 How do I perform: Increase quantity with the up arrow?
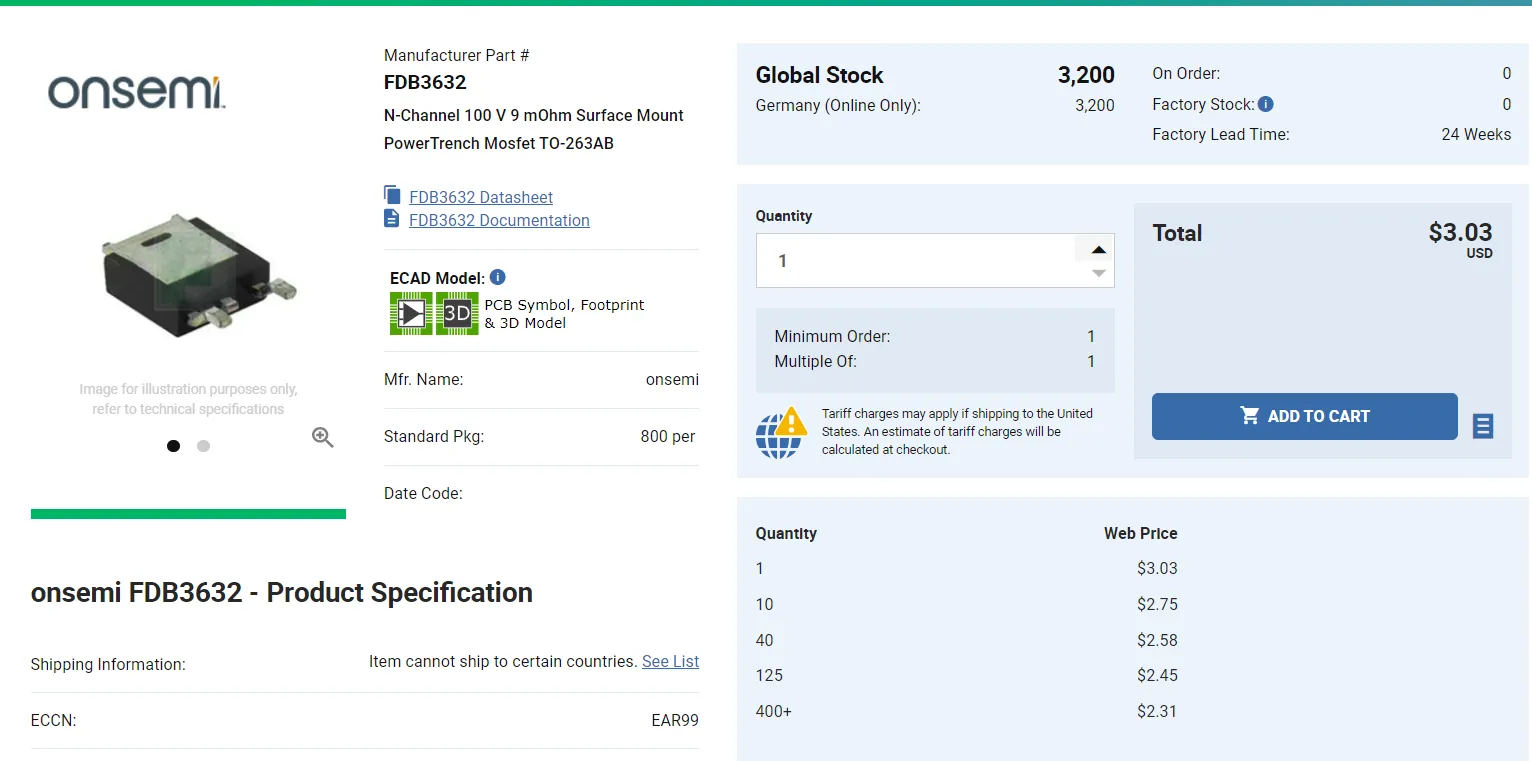tap(1098, 249)
